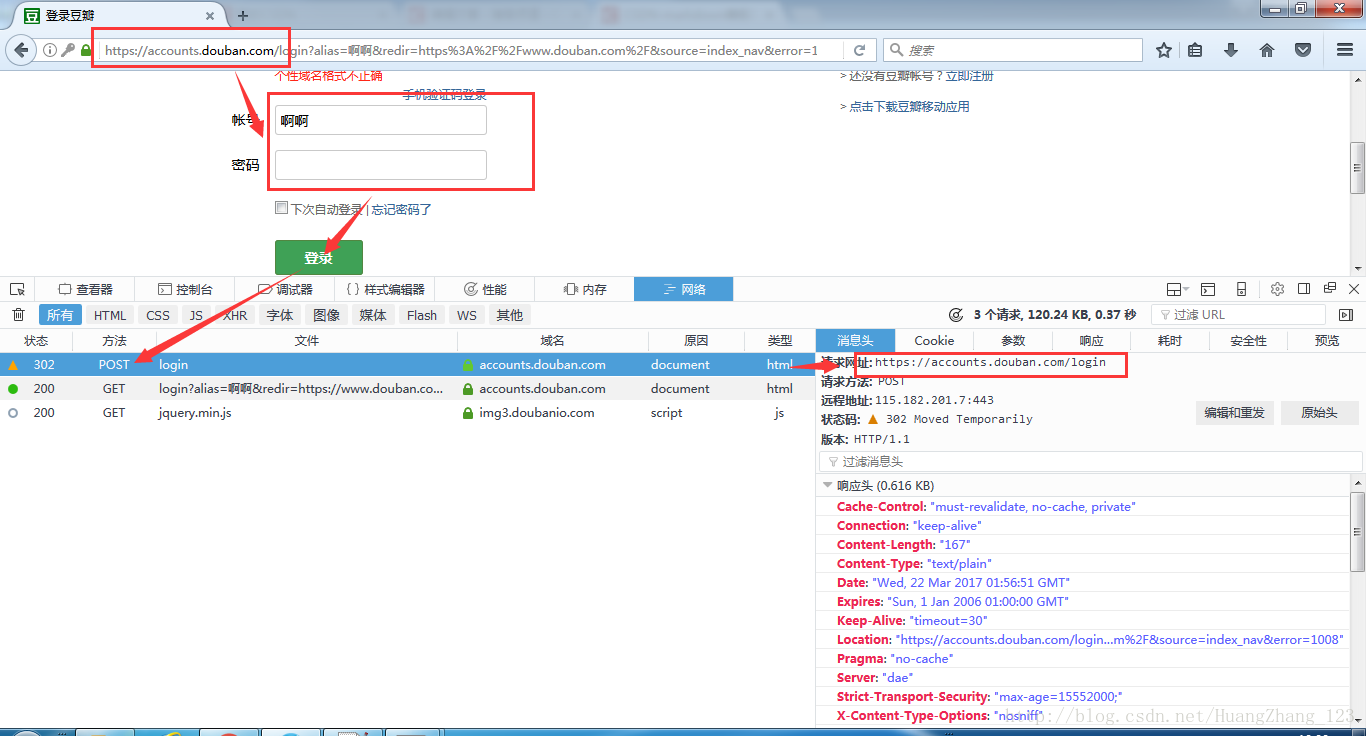This screenshot has width=1366, height=736.
Task: Open the 样式编辑器 devtools tab
Action: [385, 289]
